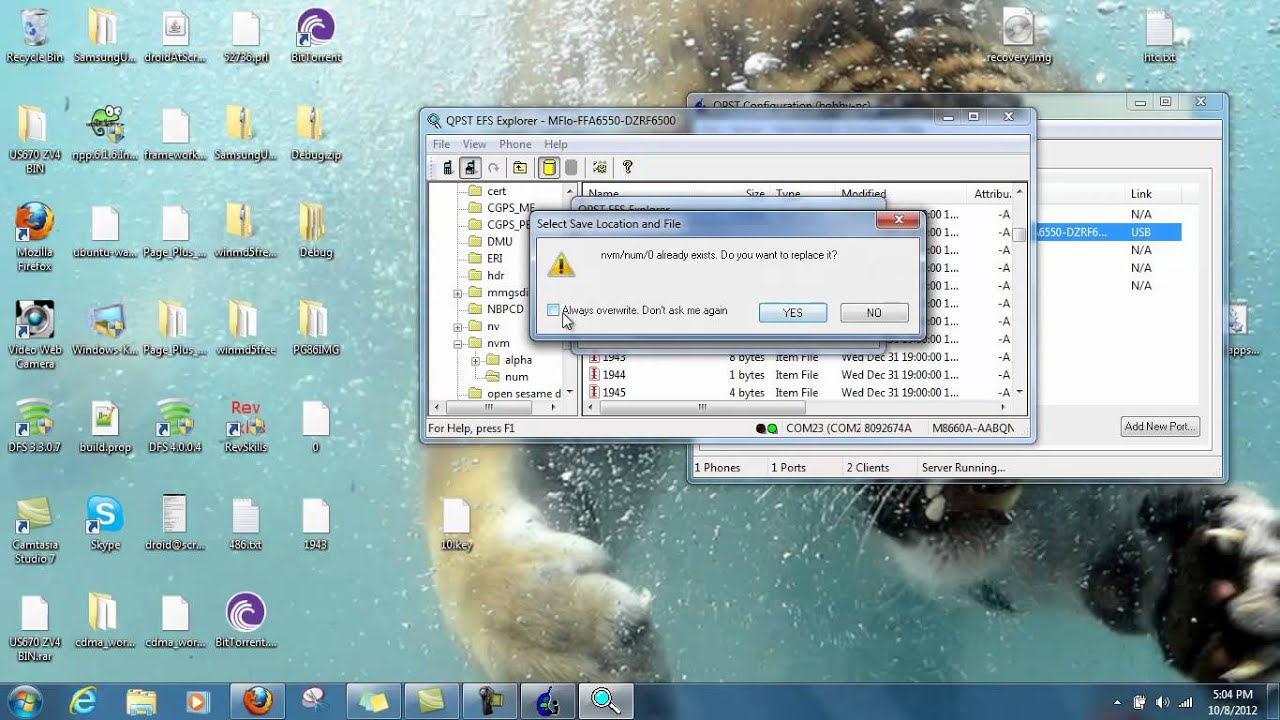Click the file list horizontal scrollbar
The width and height of the screenshot is (1280, 720).
pos(702,408)
